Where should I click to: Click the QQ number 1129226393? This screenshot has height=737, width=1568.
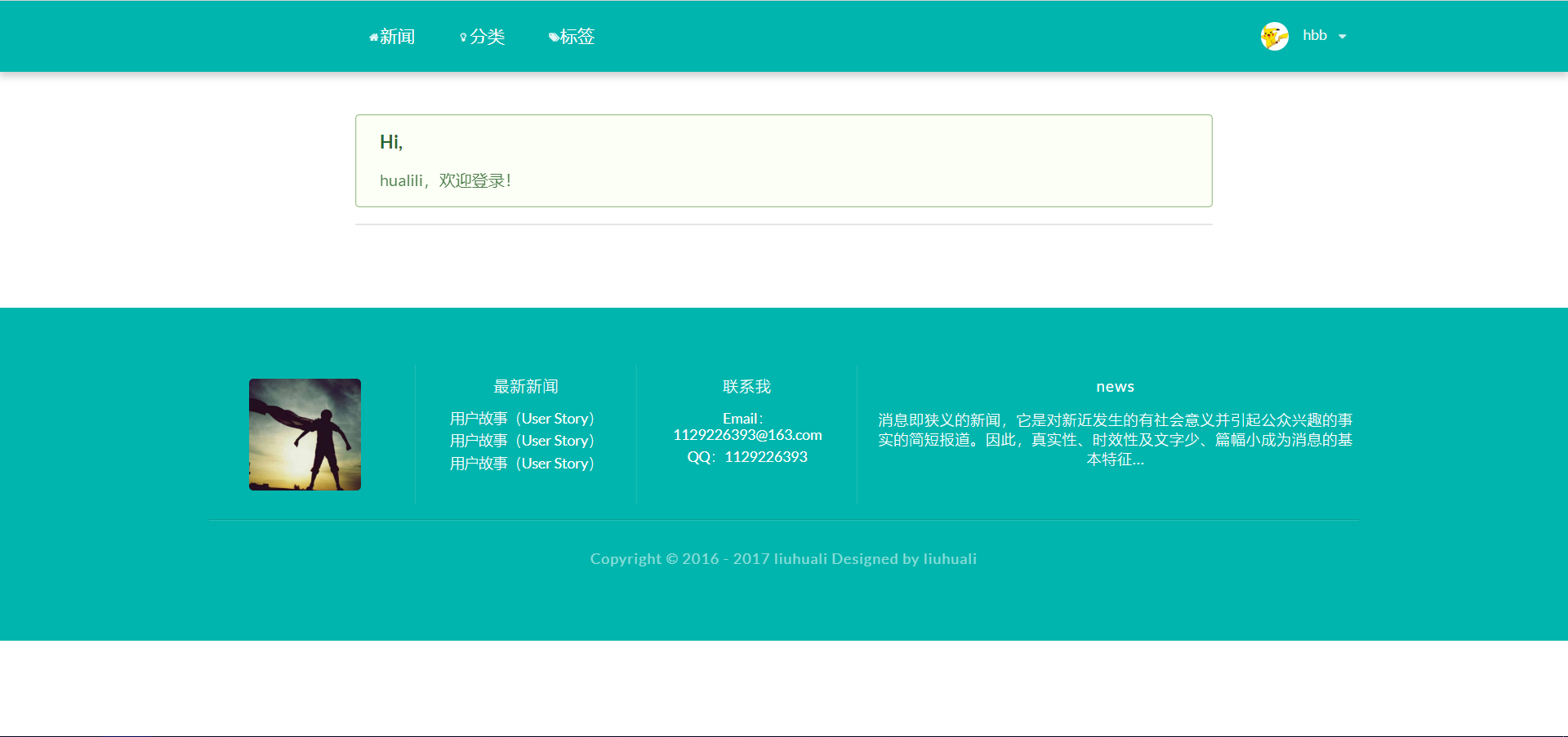tap(766, 457)
